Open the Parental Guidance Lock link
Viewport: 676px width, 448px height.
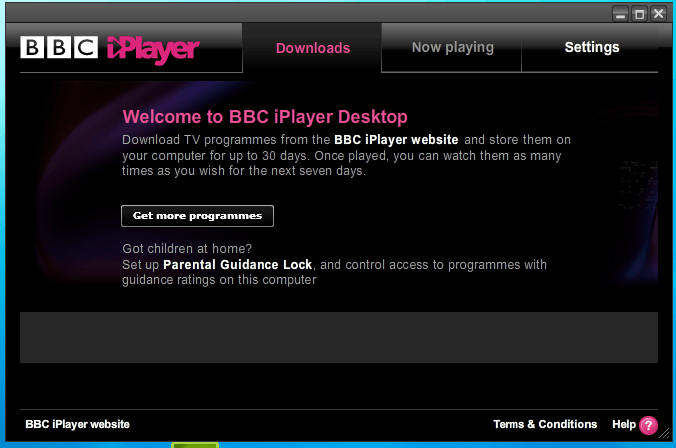pyautogui.click(x=238, y=265)
